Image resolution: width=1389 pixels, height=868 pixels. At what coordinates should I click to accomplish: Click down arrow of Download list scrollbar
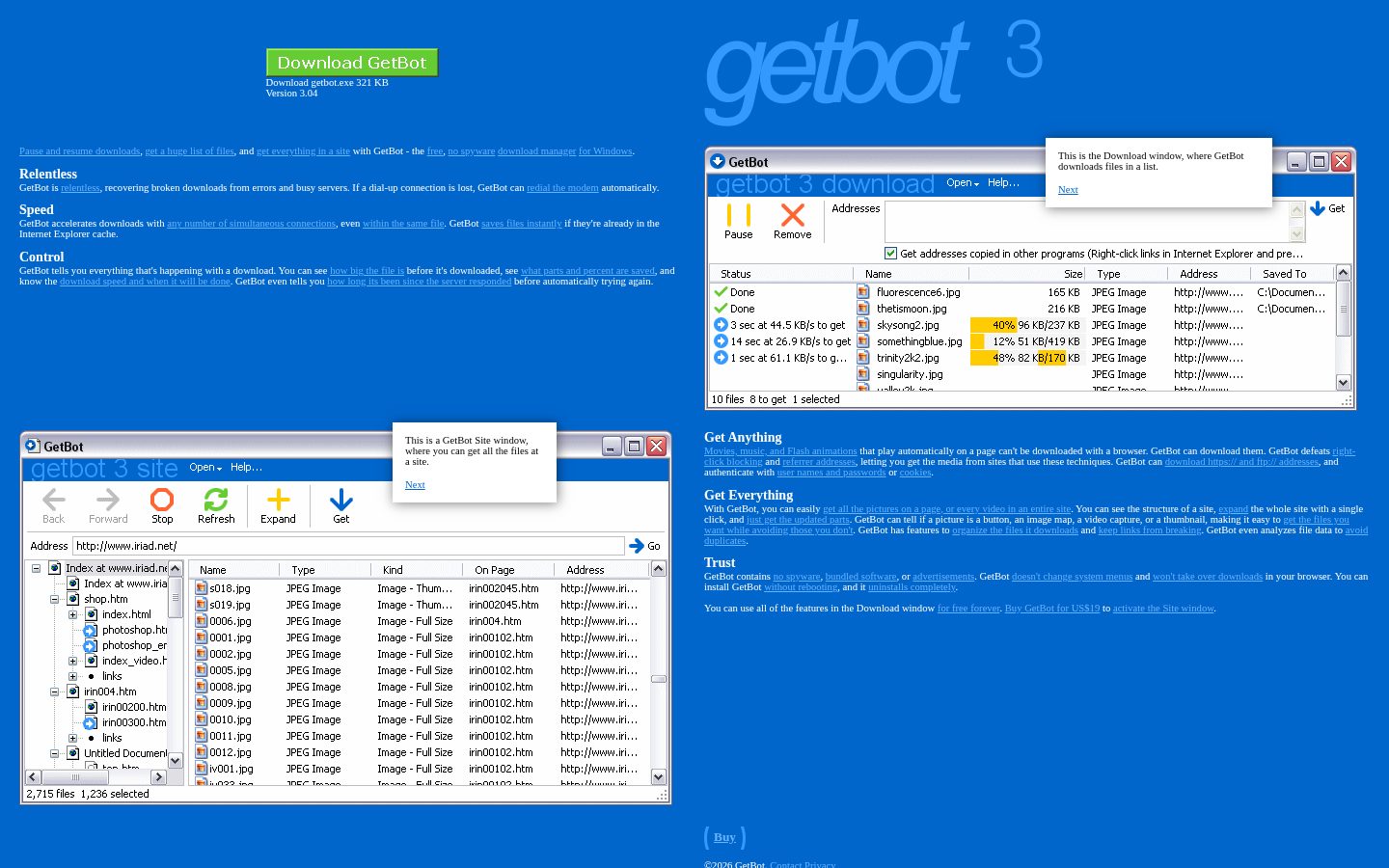coord(1344,383)
